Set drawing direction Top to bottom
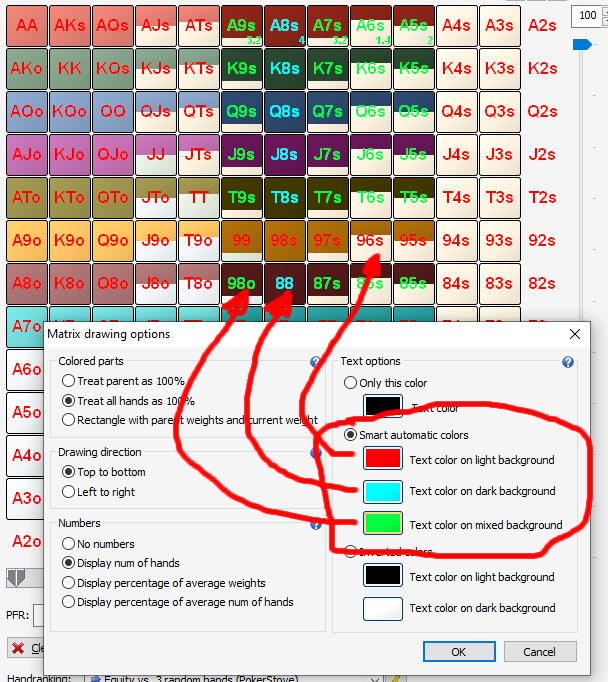 click(x=104, y=472)
